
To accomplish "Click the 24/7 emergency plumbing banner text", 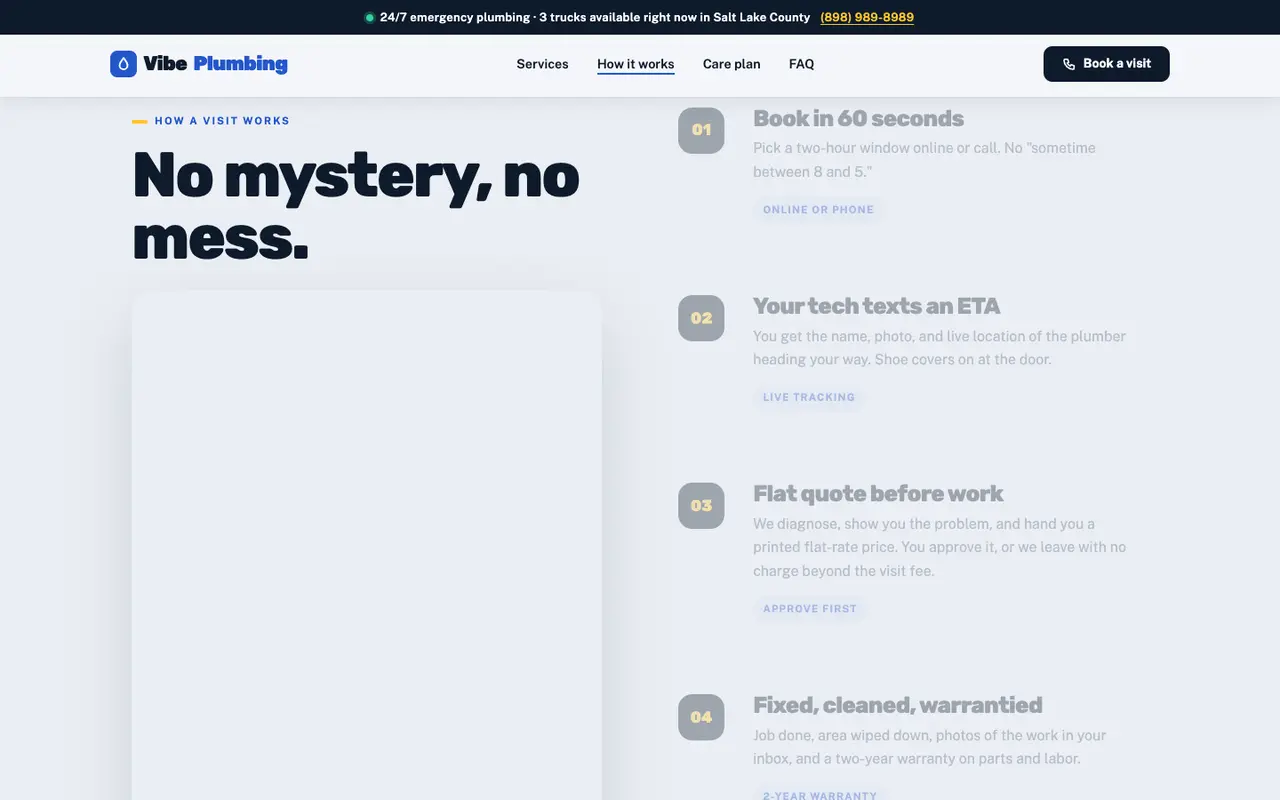I will (595, 17).
